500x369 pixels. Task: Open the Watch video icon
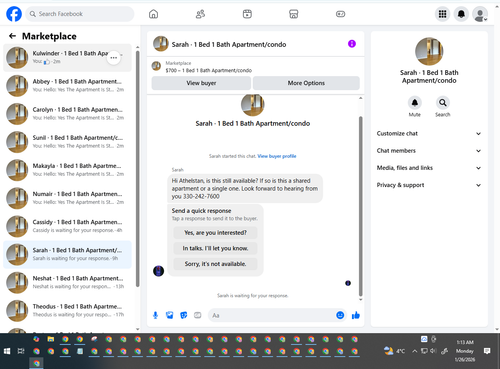click(x=247, y=14)
